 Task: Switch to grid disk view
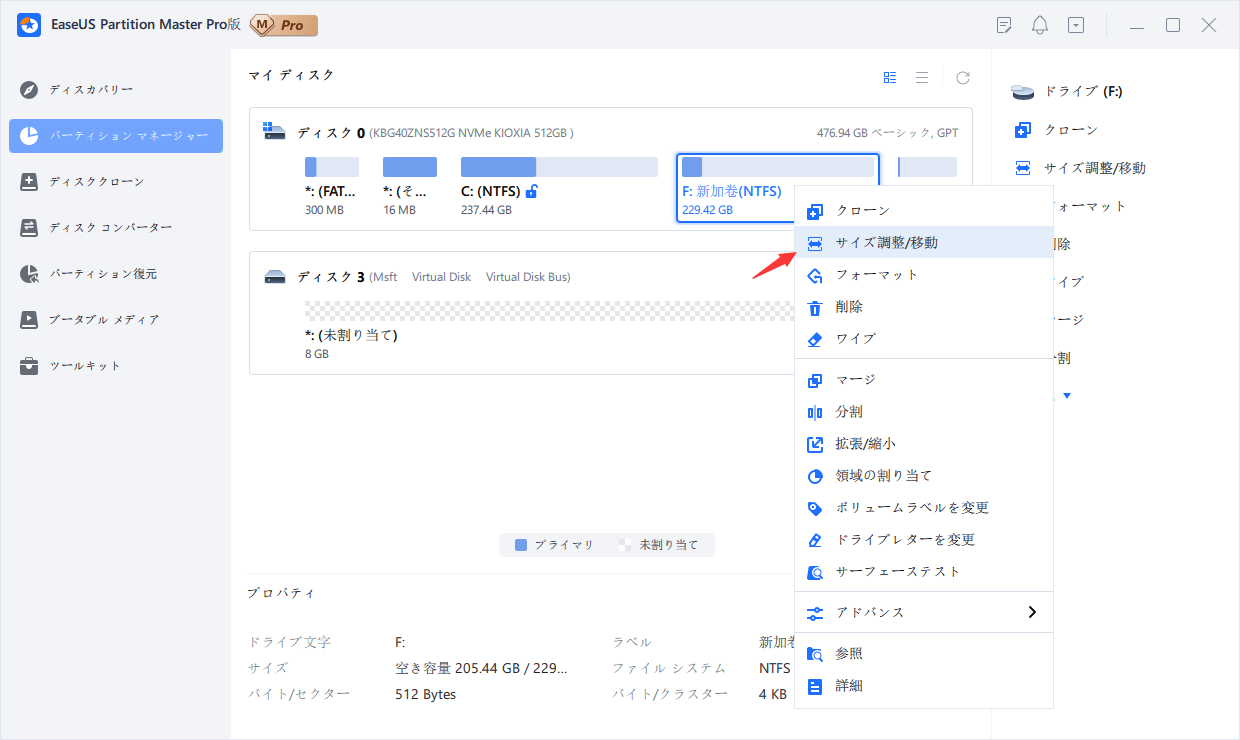click(x=890, y=77)
